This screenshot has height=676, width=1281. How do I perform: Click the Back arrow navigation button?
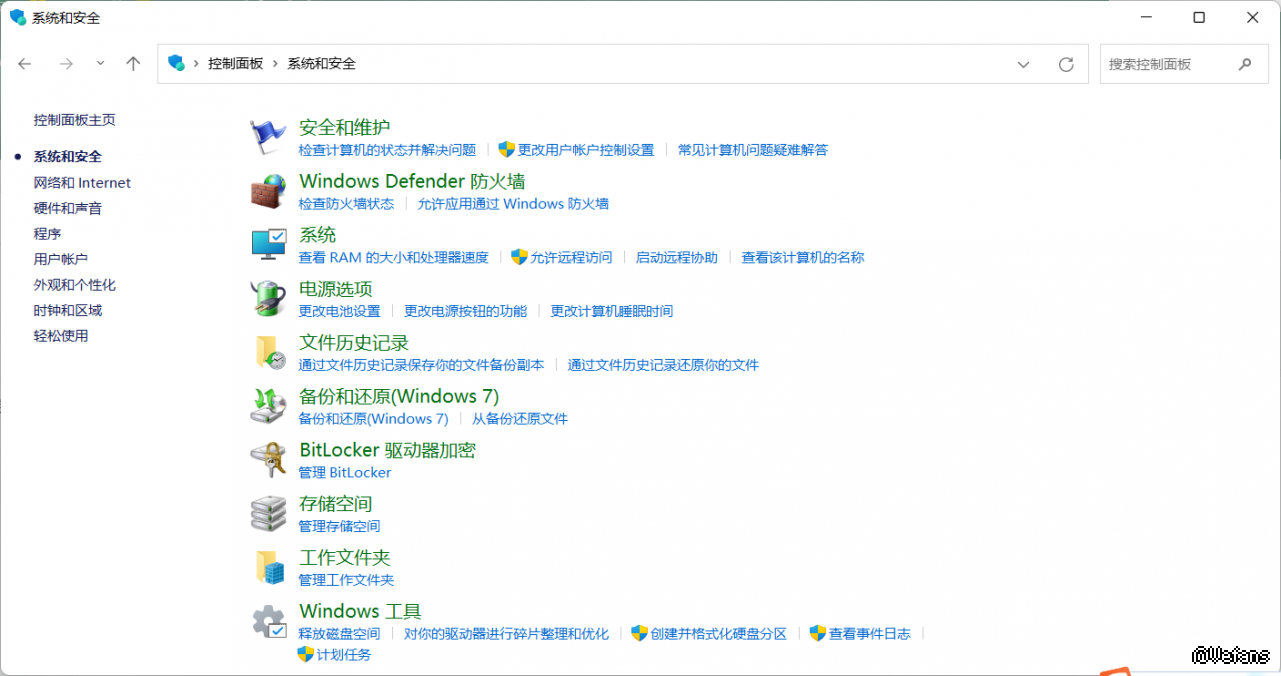coord(25,64)
